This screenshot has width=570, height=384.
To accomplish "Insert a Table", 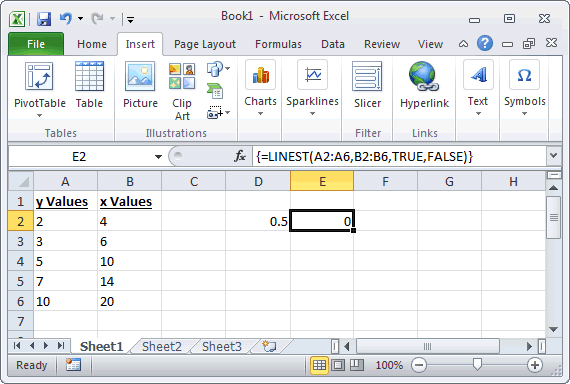I will pyautogui.click(x=89, y=85).
